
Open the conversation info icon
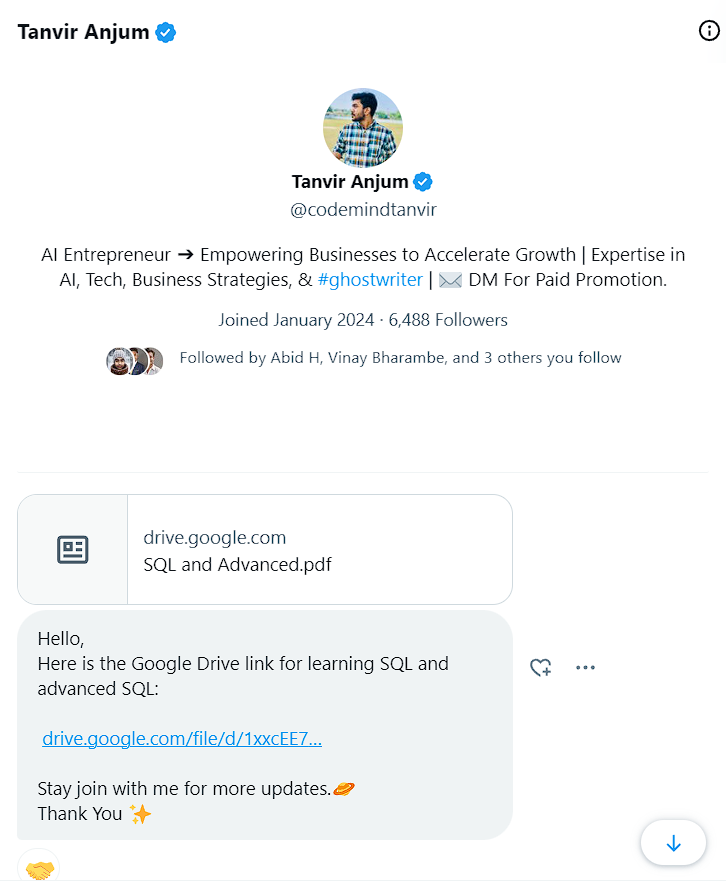click(708, 31)
